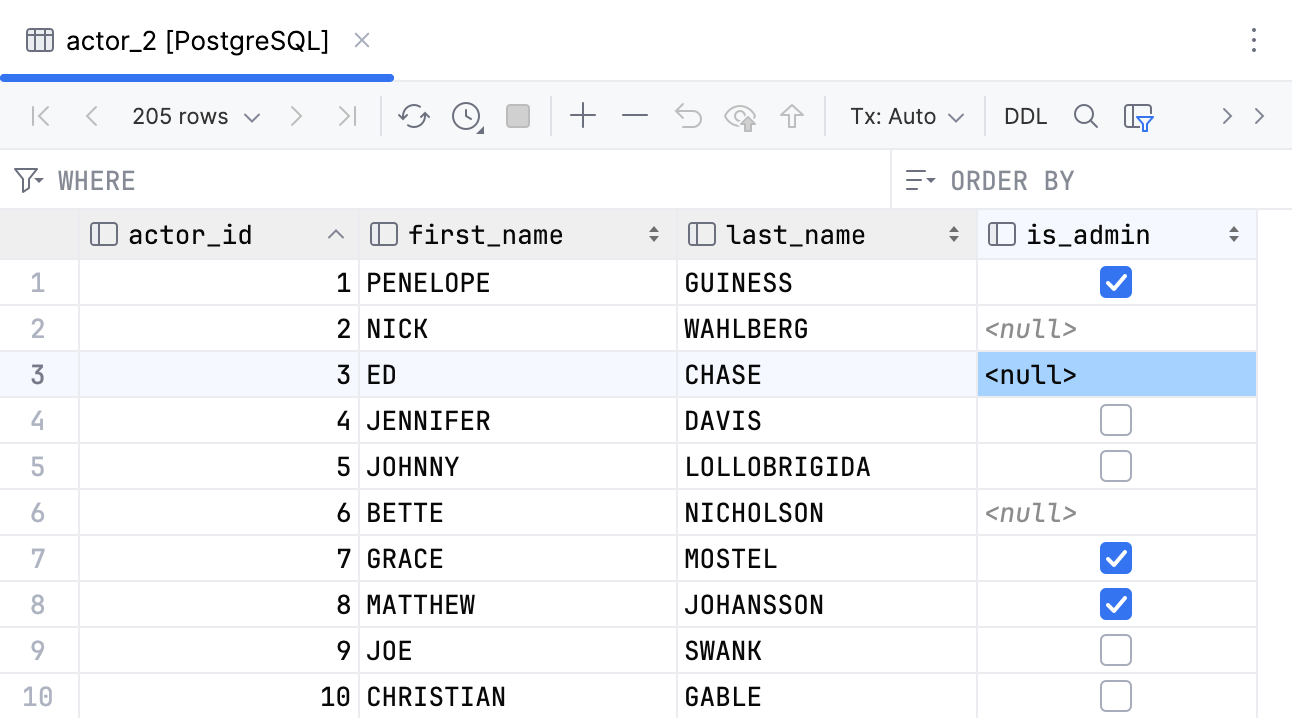Enable is_admin for JOE SWANK

point(1116,650)
